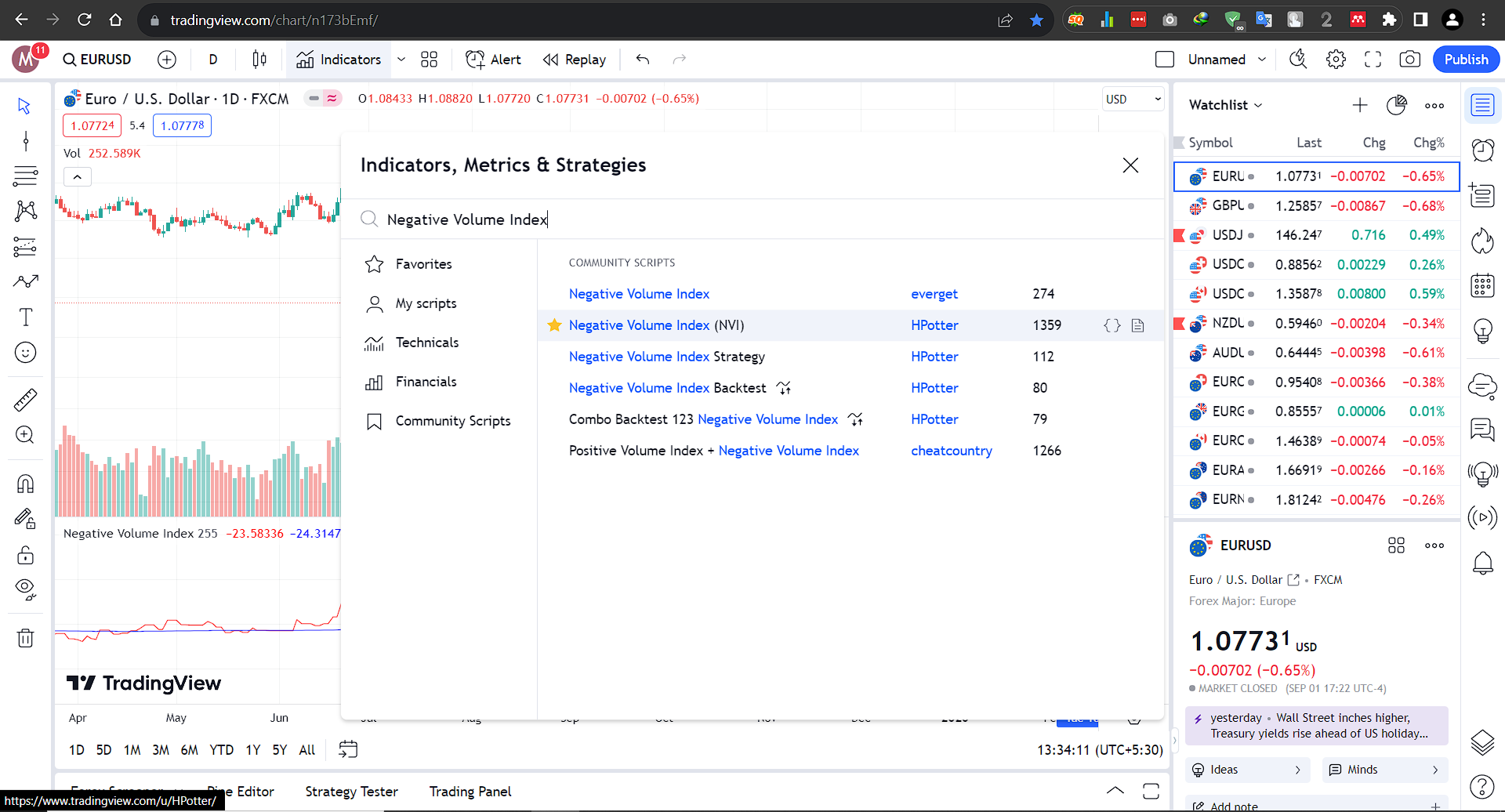Expand favorite indicators dropdown arrow
Viewport: 1505px width, 812px height.
tap(401, 60)
